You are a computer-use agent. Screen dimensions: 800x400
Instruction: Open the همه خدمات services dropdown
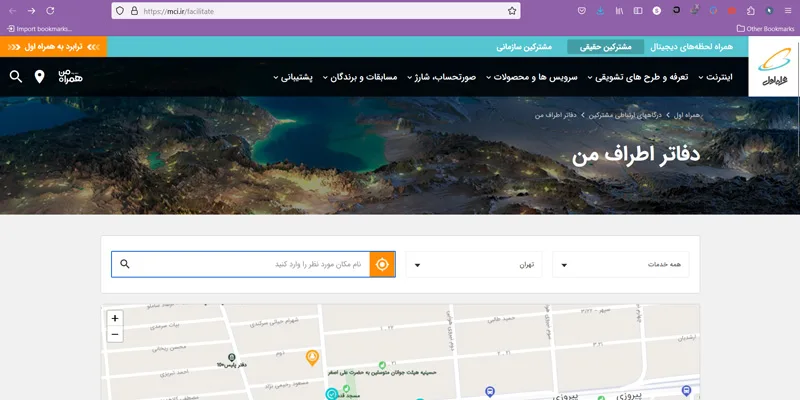click(620, 264)
